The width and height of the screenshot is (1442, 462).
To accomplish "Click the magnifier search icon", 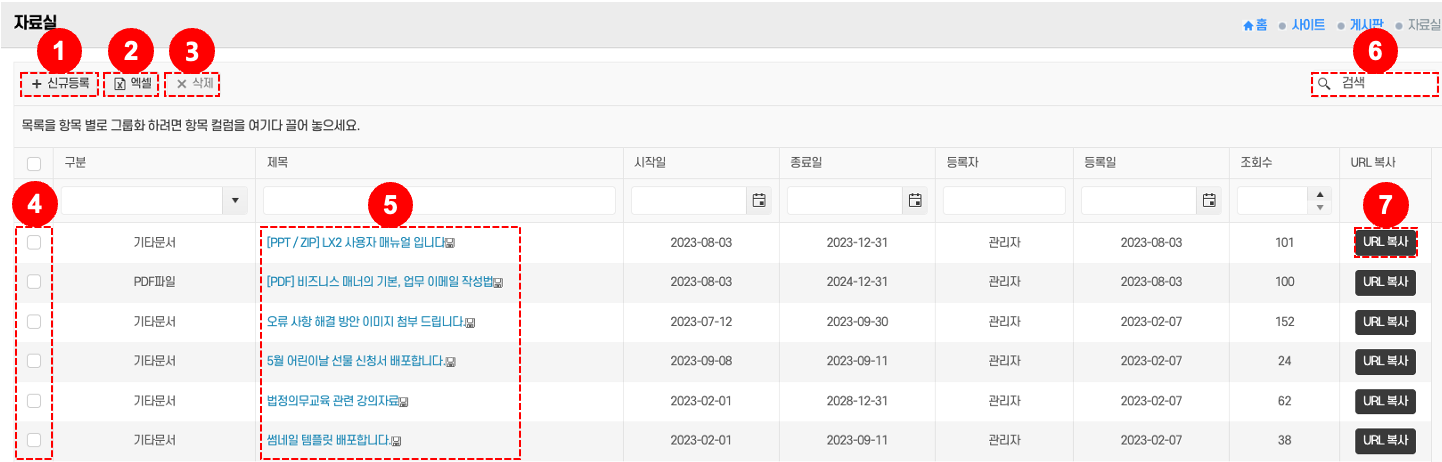I will pos(1324,84).
